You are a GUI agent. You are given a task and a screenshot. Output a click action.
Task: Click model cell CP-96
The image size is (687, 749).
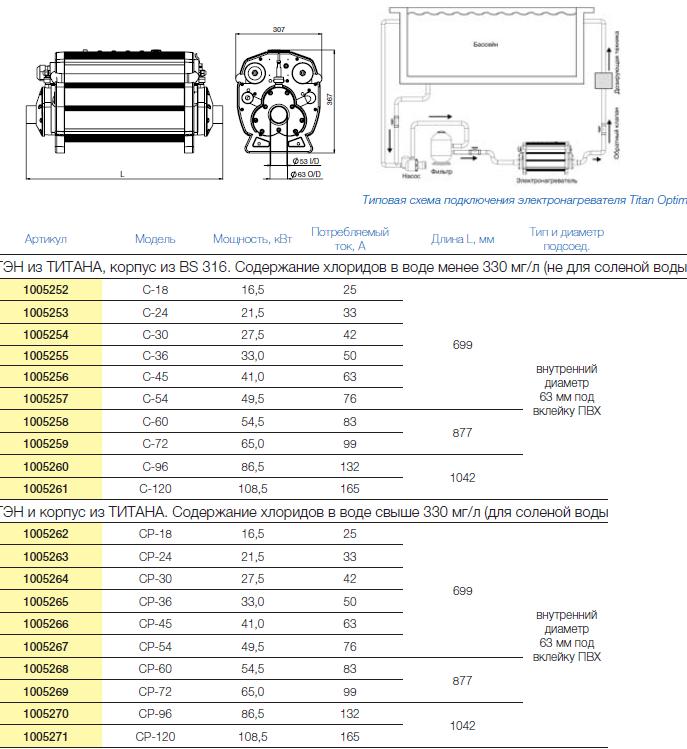[155, 713]
